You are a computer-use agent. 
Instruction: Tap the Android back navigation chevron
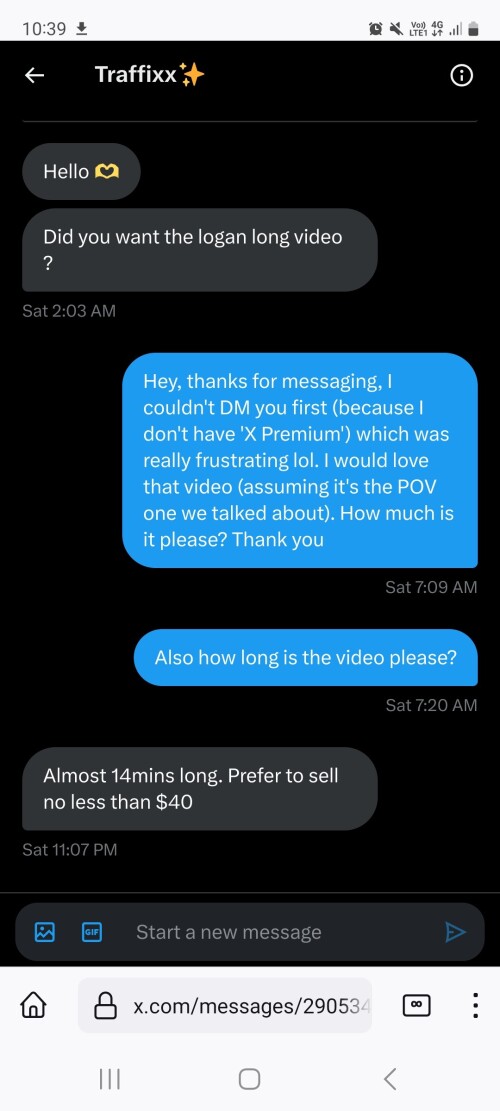(390, 1079)
